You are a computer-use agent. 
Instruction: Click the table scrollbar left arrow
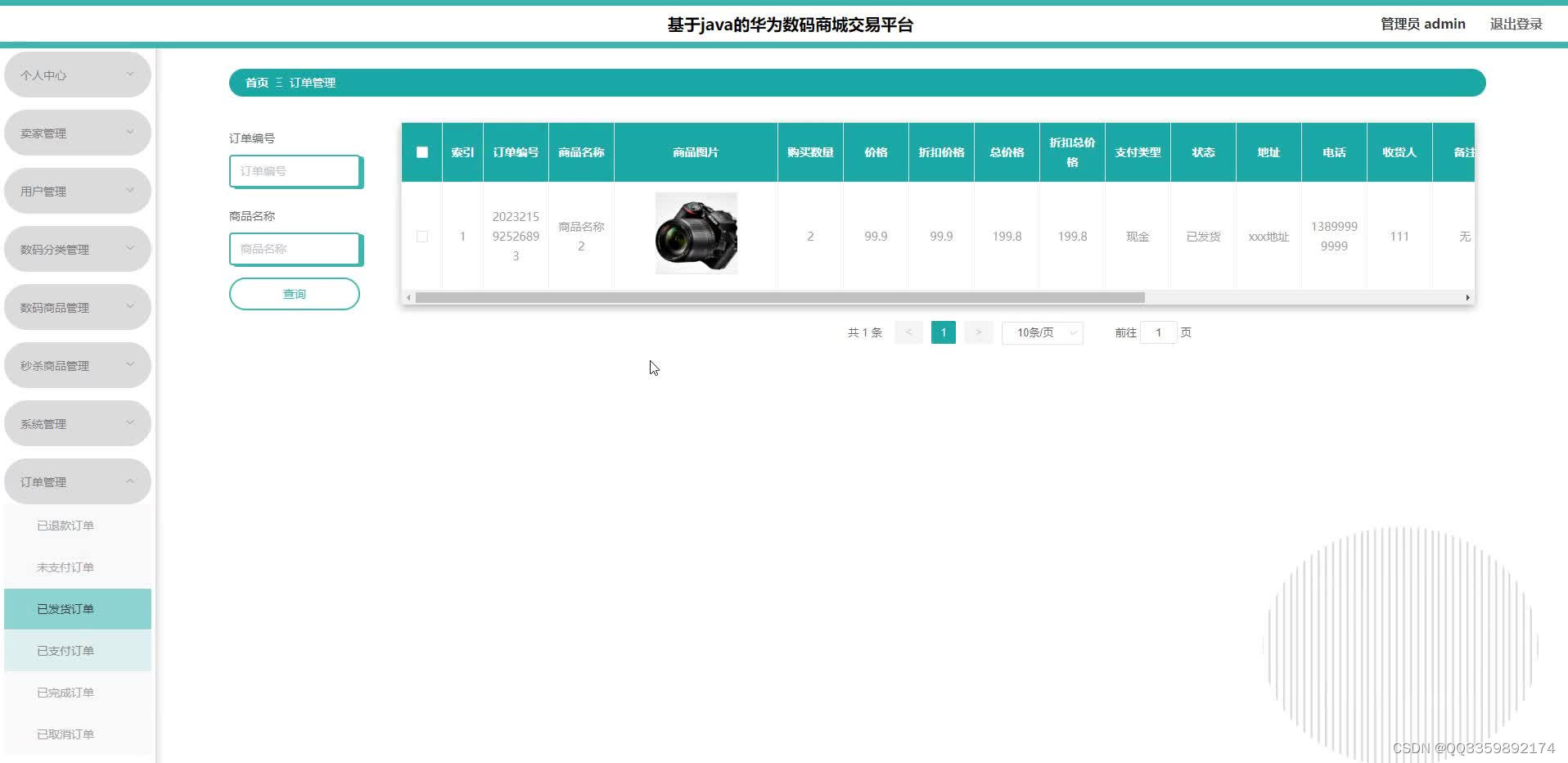pos(408,298)
